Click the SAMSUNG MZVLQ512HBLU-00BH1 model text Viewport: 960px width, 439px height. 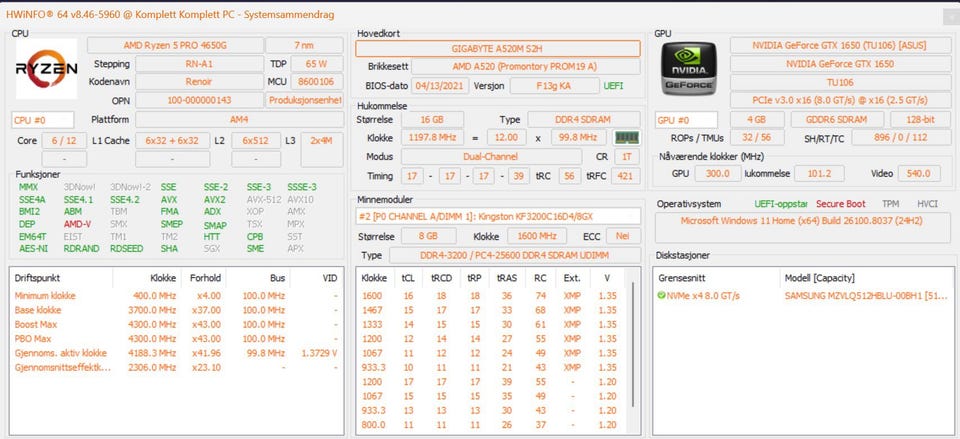pos(868,296)
